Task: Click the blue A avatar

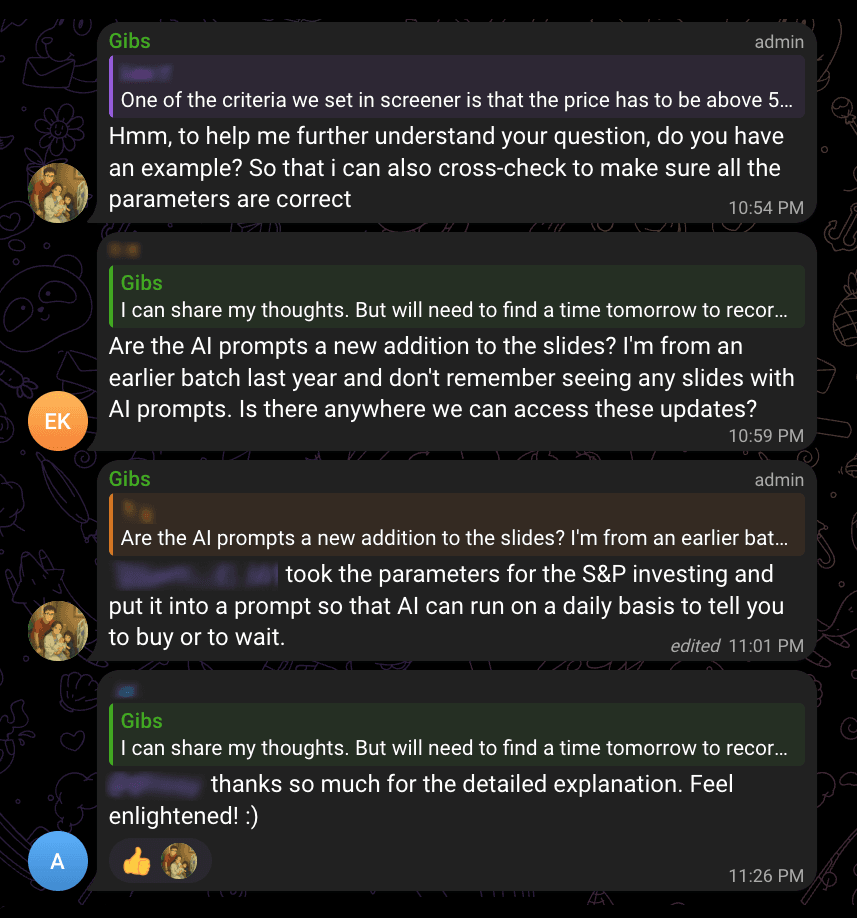Action: coord(57,860)
